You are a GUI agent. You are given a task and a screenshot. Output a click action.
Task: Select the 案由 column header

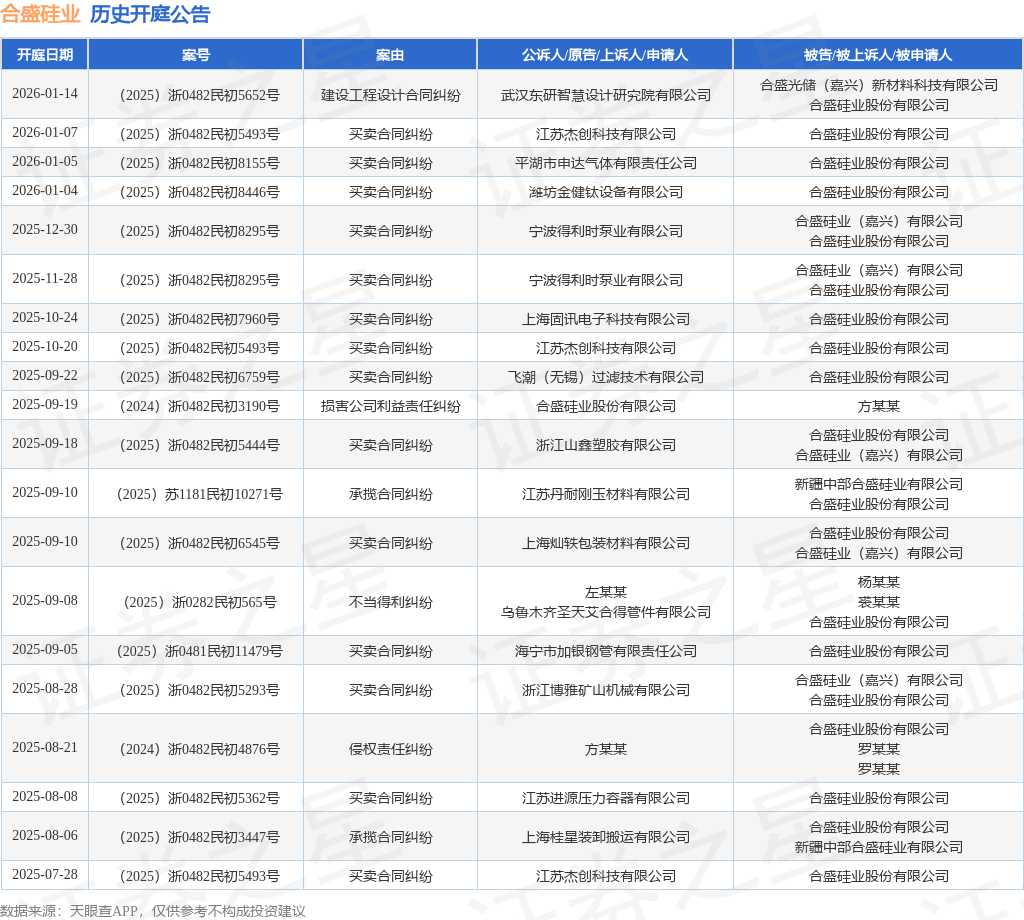click(390, 55)
